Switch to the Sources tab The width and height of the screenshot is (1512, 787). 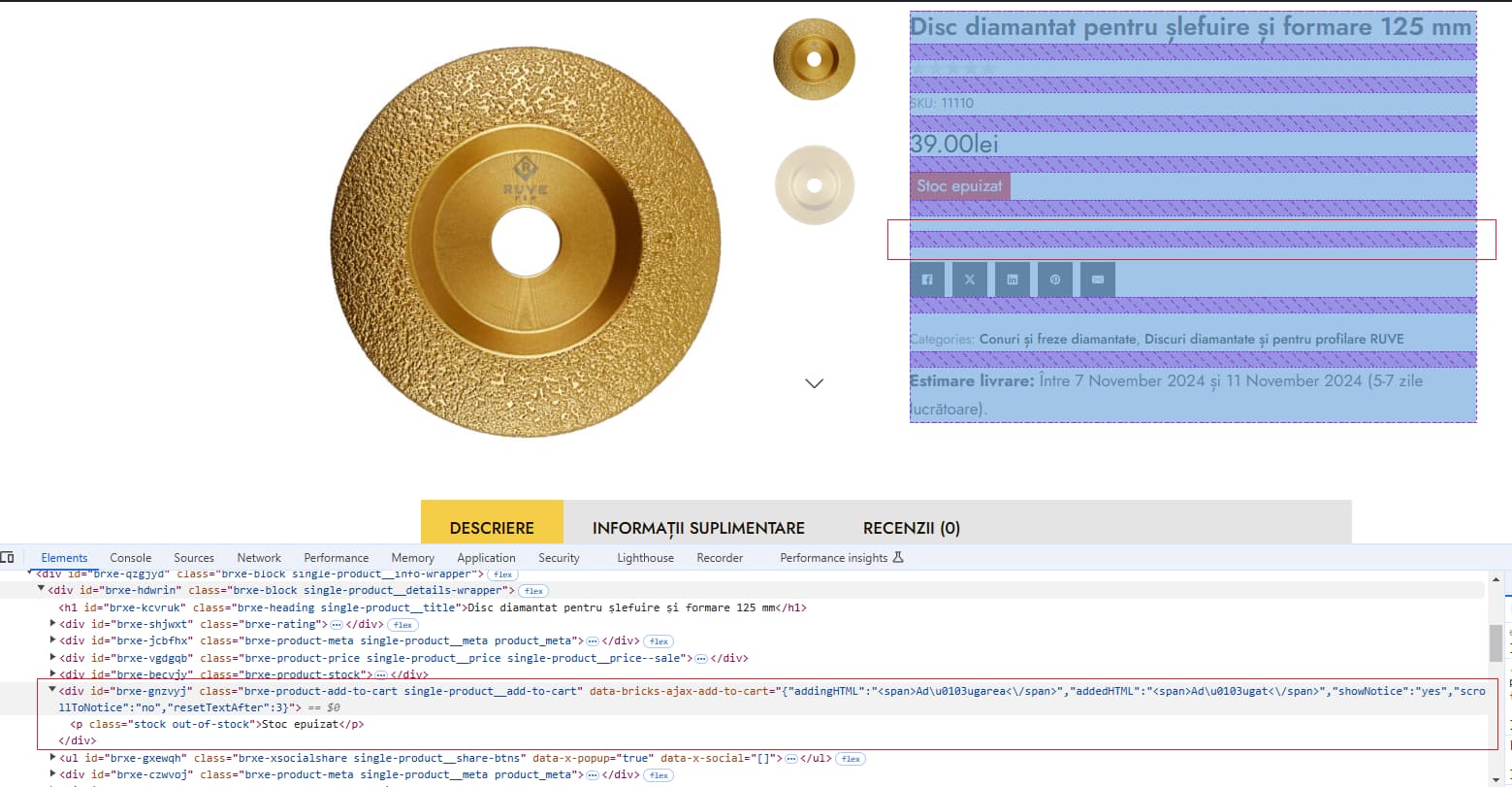(x=194, y=557)
